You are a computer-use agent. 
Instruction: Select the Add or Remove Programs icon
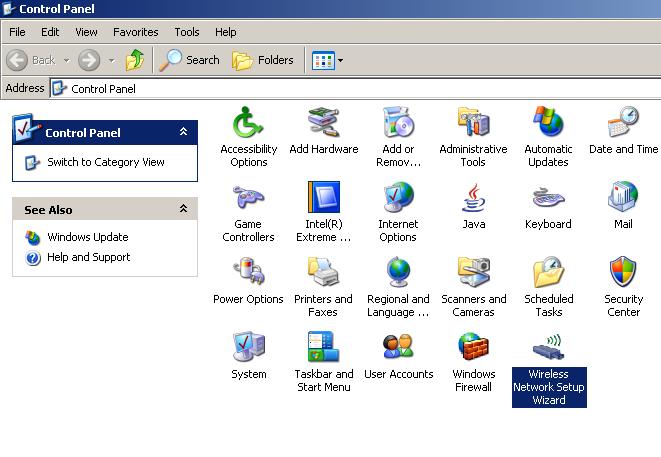[398, 122]
